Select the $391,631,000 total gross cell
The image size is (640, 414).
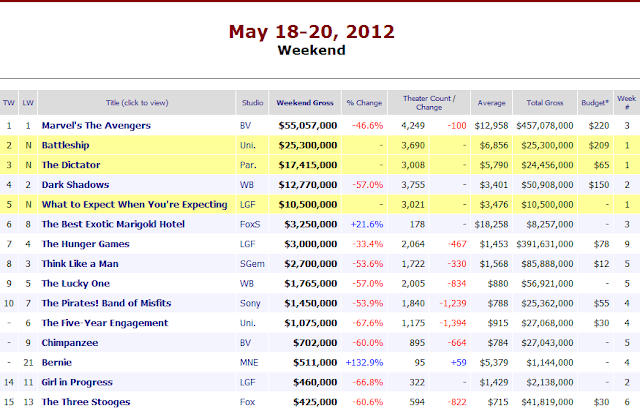(545, 244)
